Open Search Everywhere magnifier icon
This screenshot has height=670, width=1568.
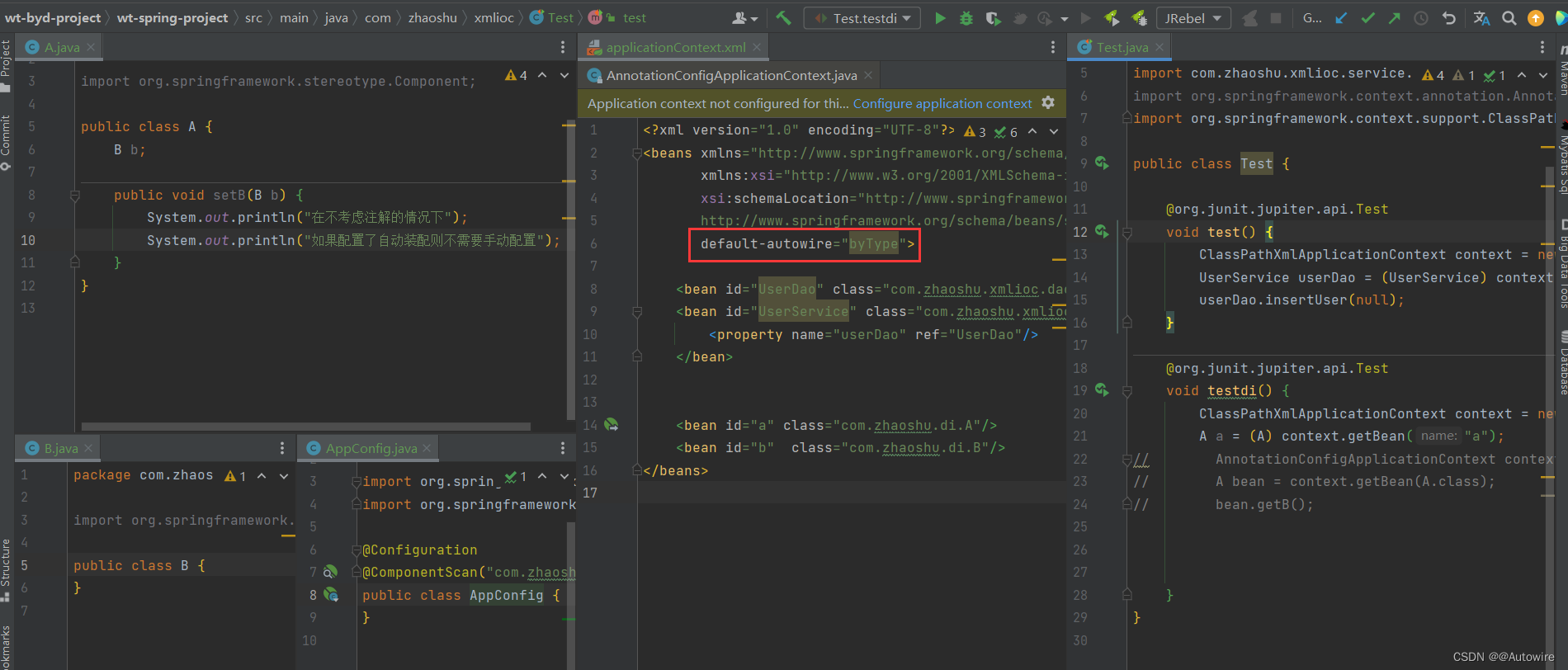click(1509, 18)
